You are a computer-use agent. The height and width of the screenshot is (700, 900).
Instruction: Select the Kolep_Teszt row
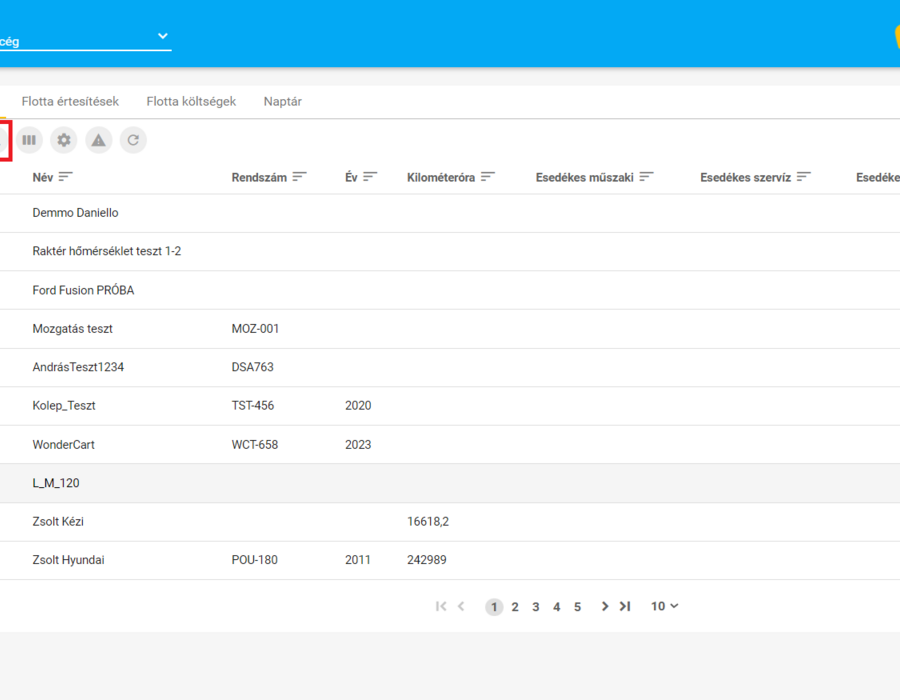(450, 406)
